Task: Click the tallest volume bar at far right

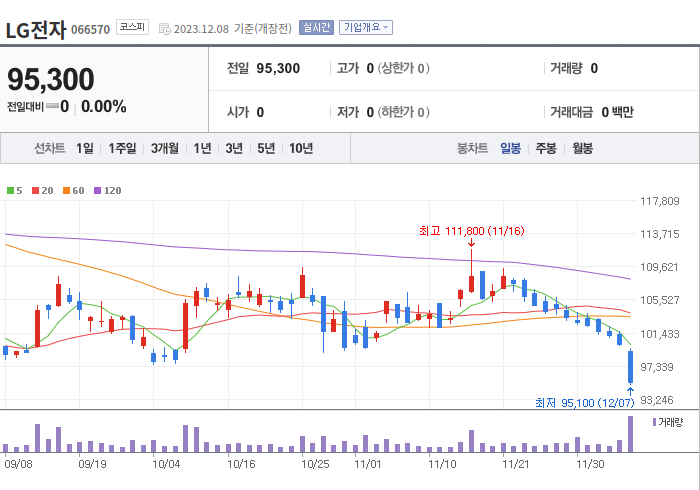Action: [x=630, y=434]
